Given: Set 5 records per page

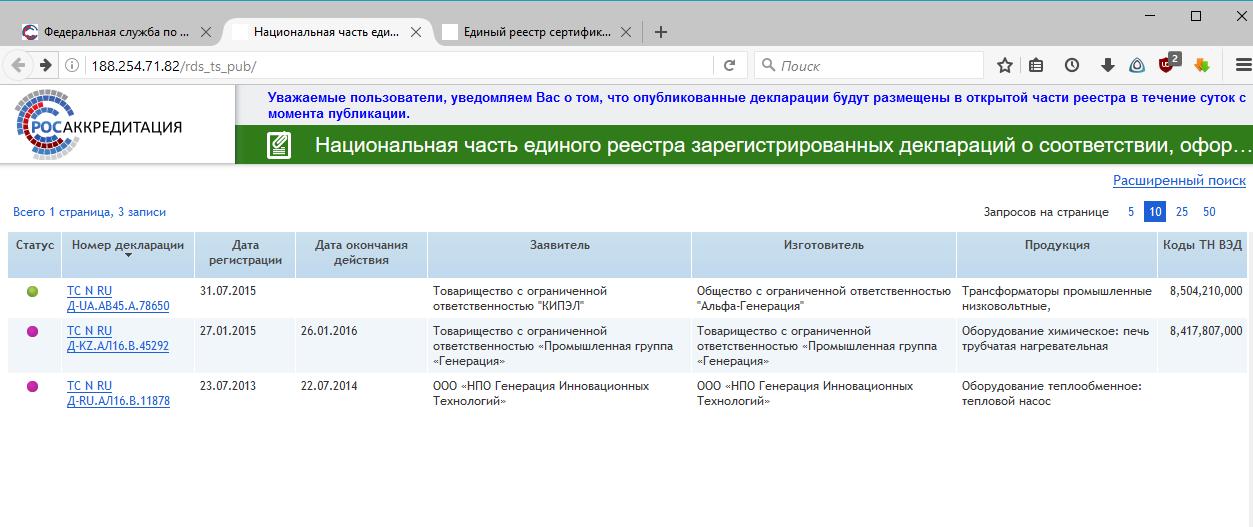Looking at the screenshot, I should [1131, 212].
